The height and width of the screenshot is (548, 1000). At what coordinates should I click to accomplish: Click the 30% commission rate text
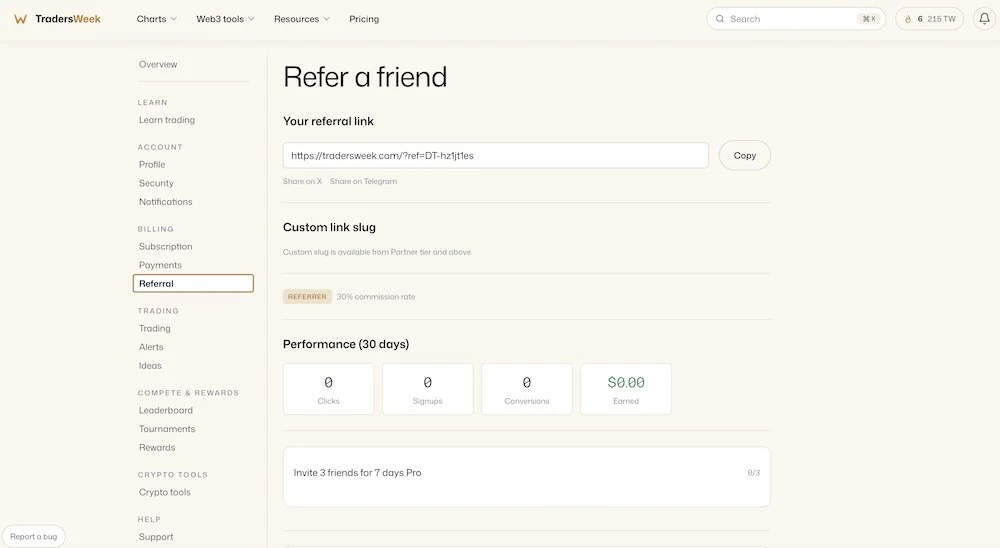tap(376, 297)
